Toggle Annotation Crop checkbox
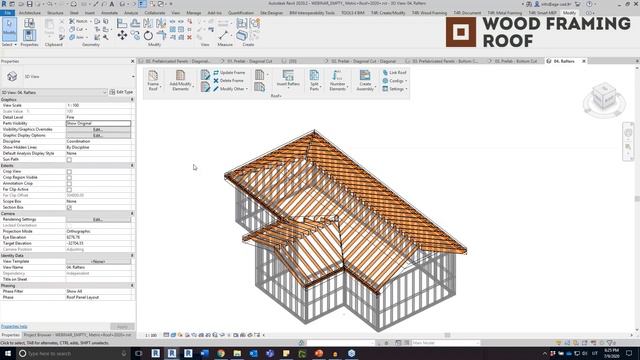The image size is (640, 360). pos(69,184)
